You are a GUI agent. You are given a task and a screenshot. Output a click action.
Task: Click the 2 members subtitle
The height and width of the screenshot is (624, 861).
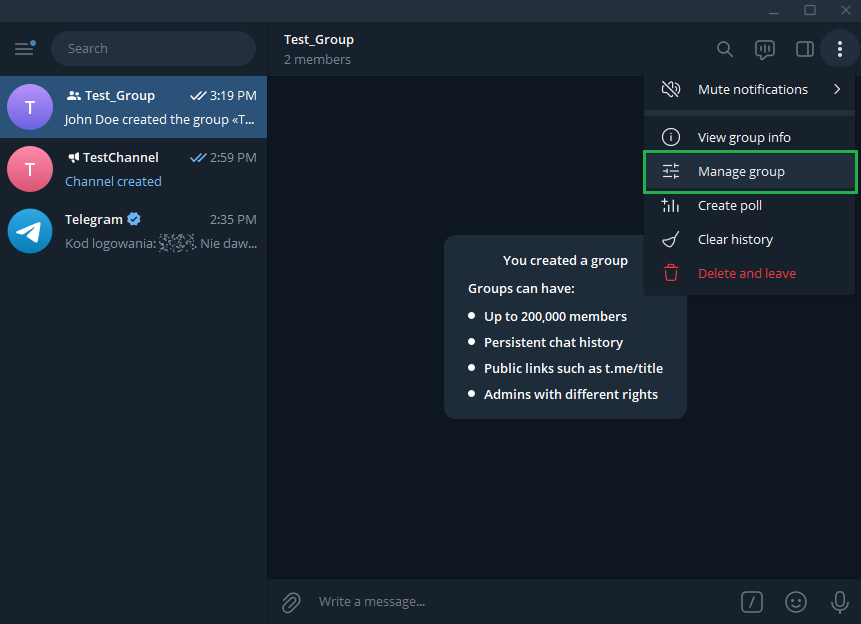pyautogui.click(x=317, y=59)
